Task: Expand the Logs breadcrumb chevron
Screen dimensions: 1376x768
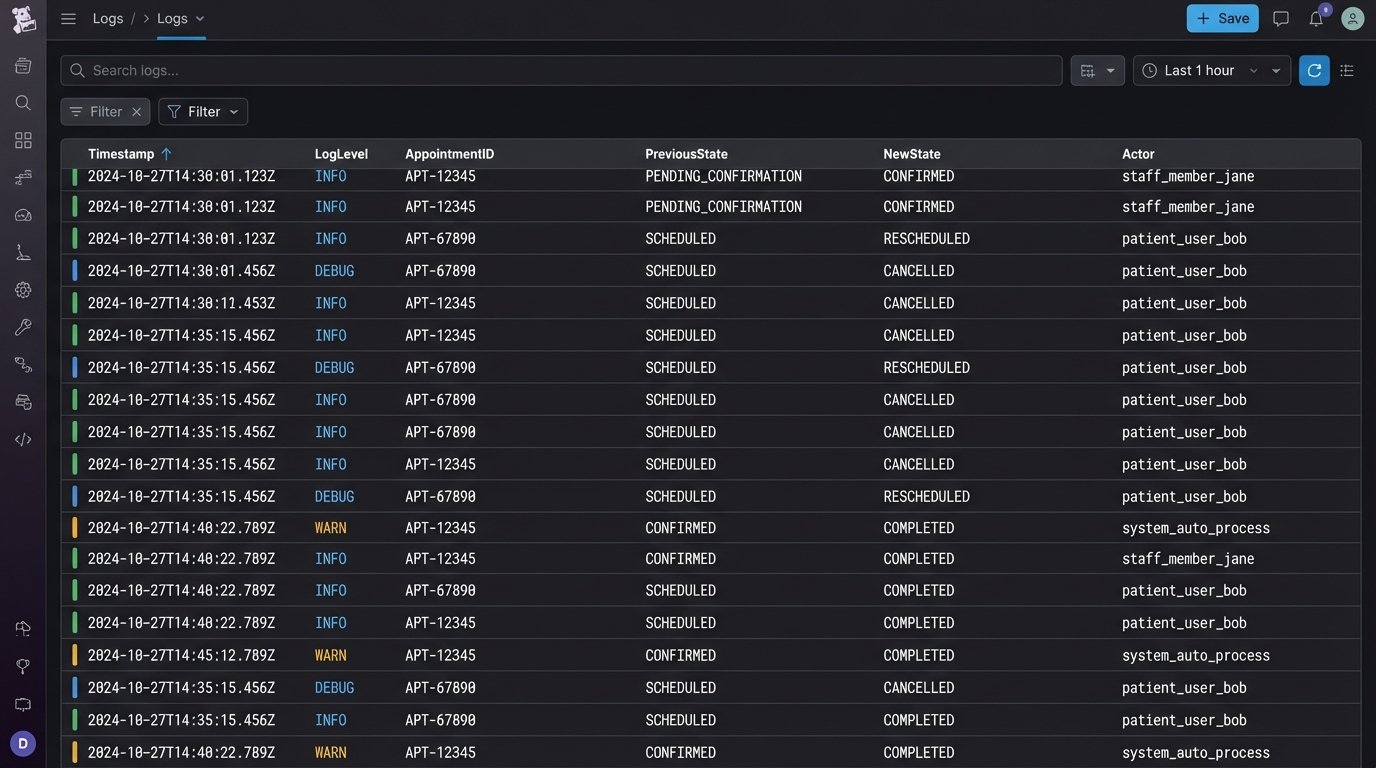Action: pos(198,18)
